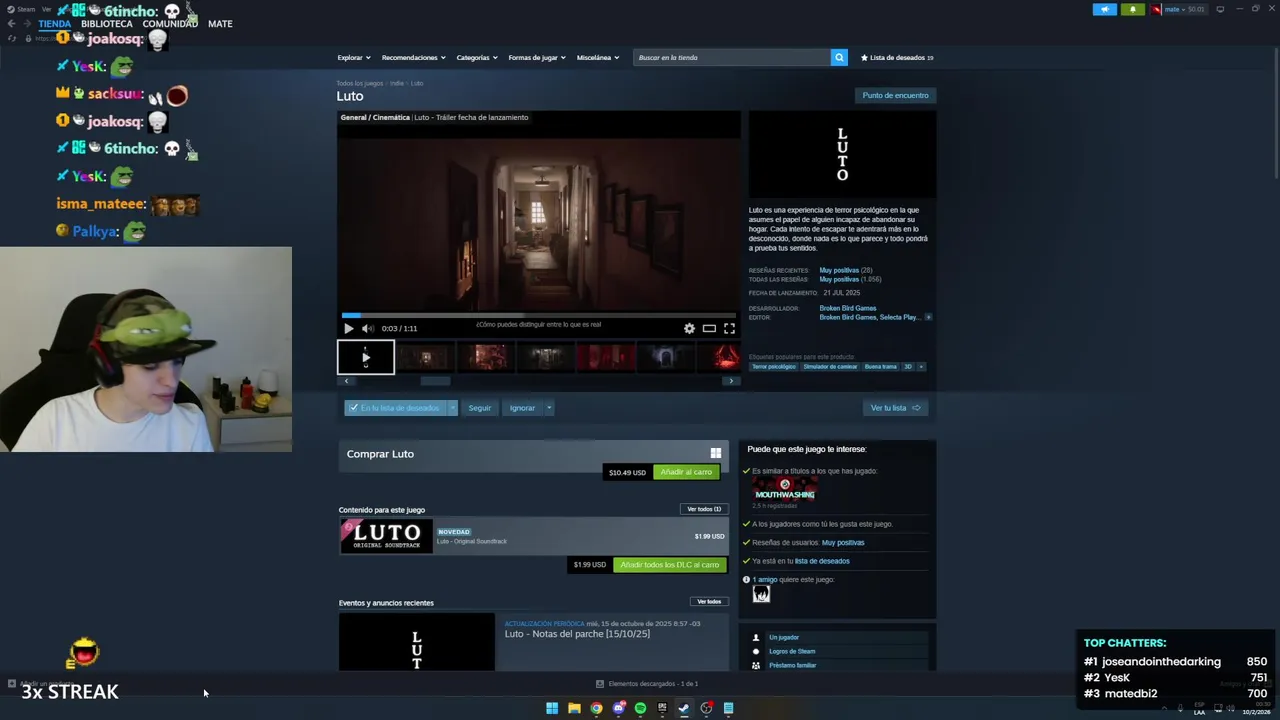This screenshot has width=1280, height=720.
Task: Open the Steam menu
Action: click(x=22, y=9)
